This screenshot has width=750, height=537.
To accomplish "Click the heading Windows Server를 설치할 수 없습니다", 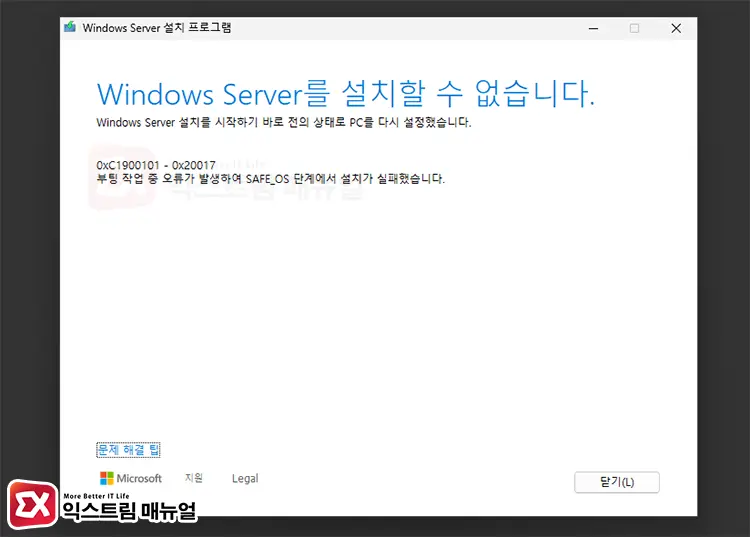I will click(346, 94).
